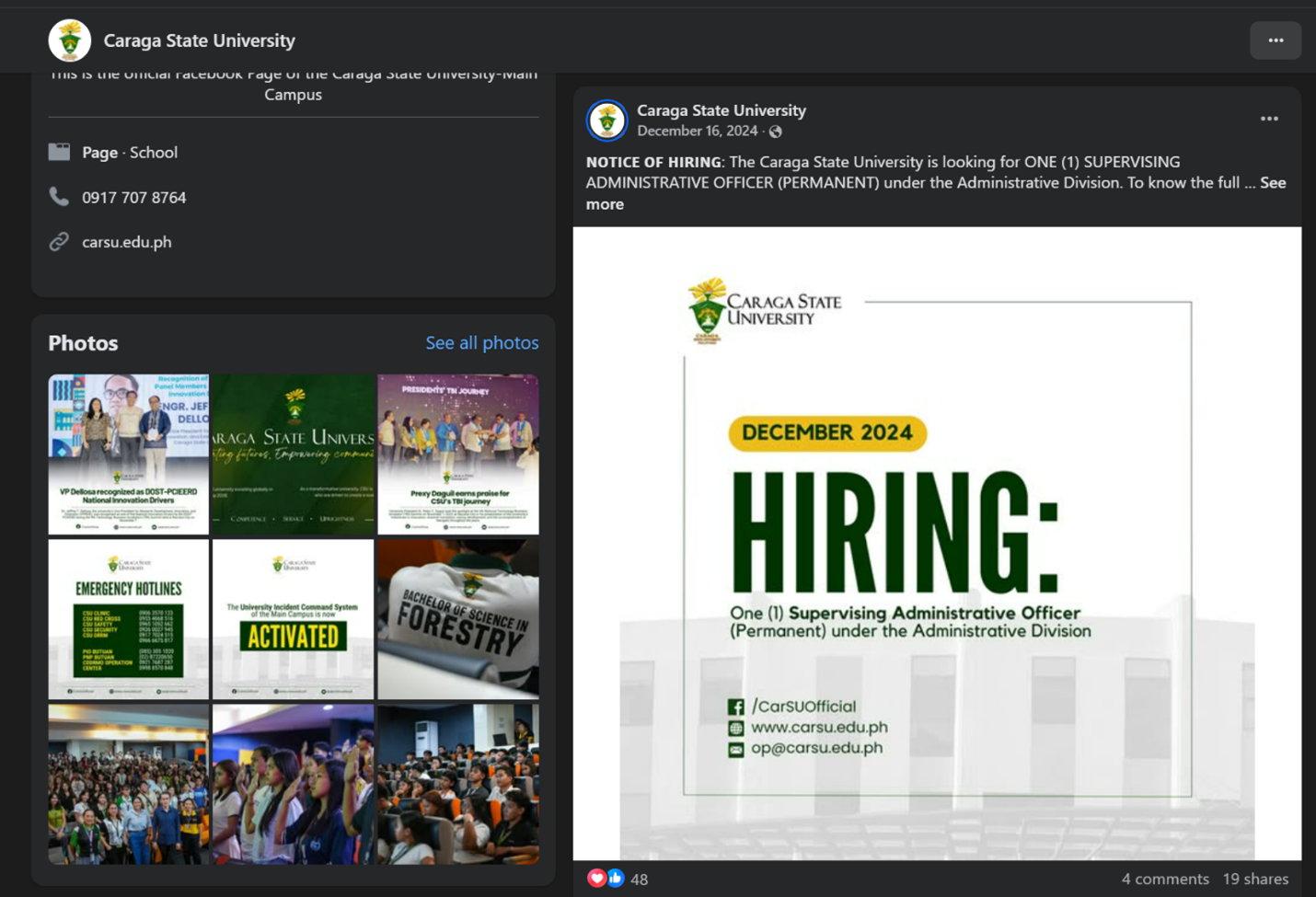
Task: View the 4 comments on the post
Action: [x=1164, y=879]
